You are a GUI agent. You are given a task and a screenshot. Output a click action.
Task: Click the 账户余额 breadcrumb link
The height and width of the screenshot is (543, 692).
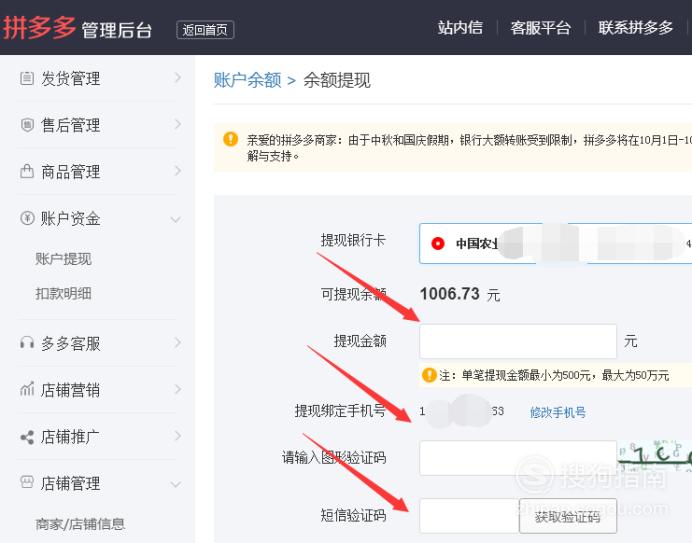[248, 80]
